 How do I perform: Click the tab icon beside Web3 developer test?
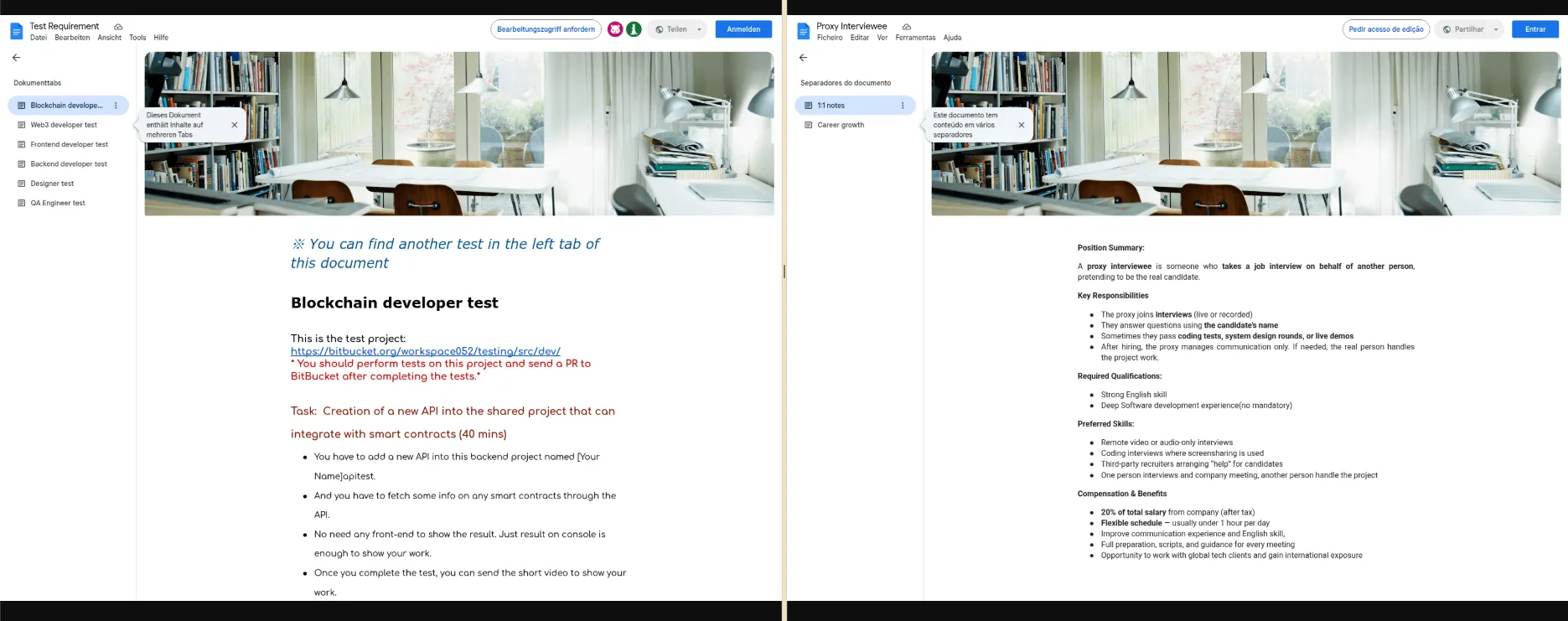coord(22,125)
